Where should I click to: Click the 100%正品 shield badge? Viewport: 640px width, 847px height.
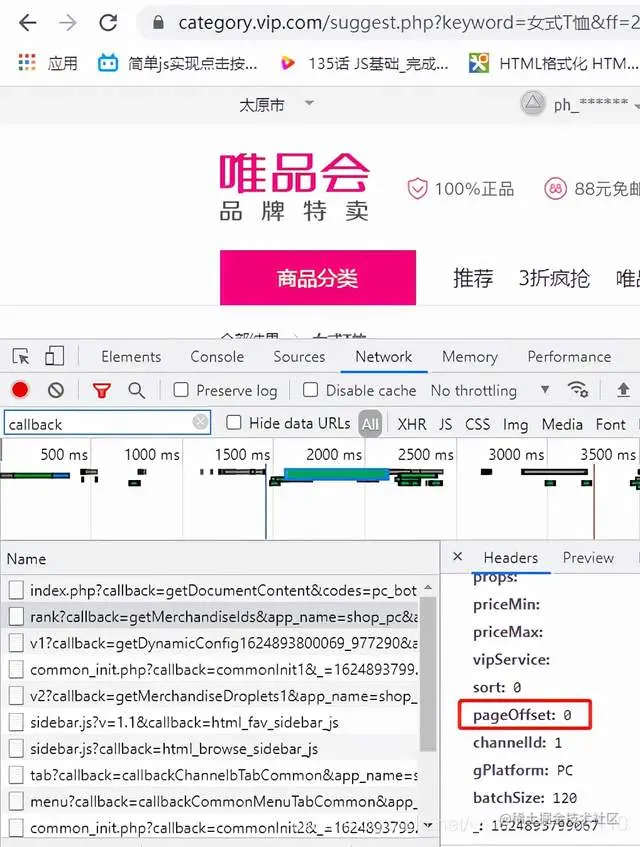click(x=460, y=189)
